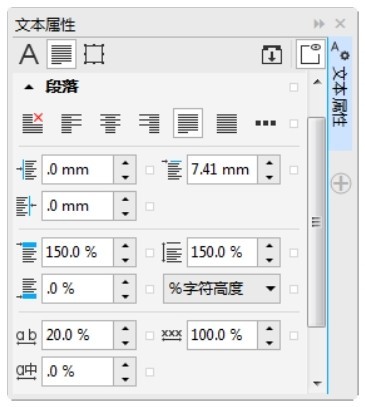The image size is (365, 407).
Task: Center-align the paragraph text
Action: [x=110, y=123]
